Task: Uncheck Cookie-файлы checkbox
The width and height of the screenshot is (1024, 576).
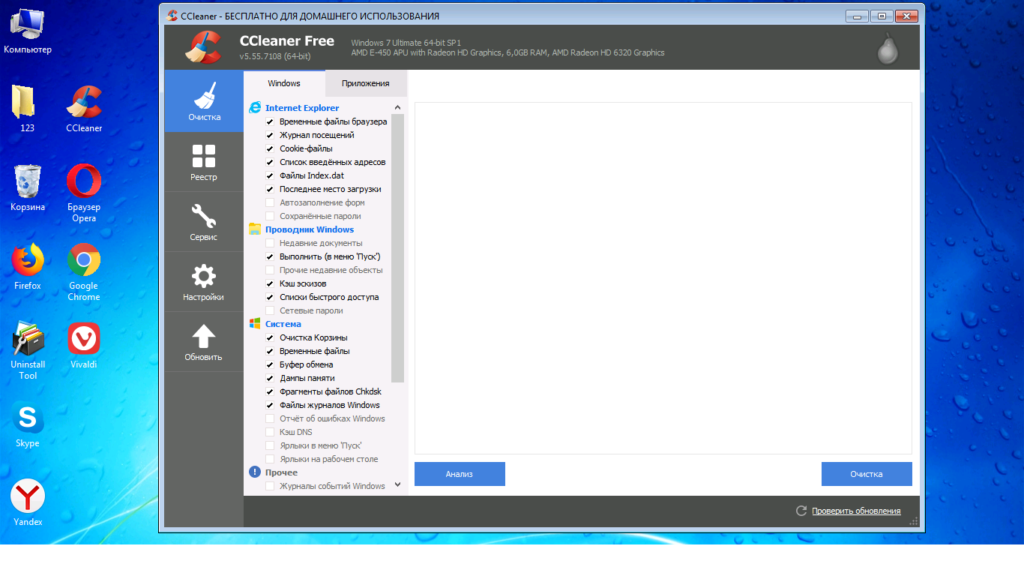Action: click(270, 148)
